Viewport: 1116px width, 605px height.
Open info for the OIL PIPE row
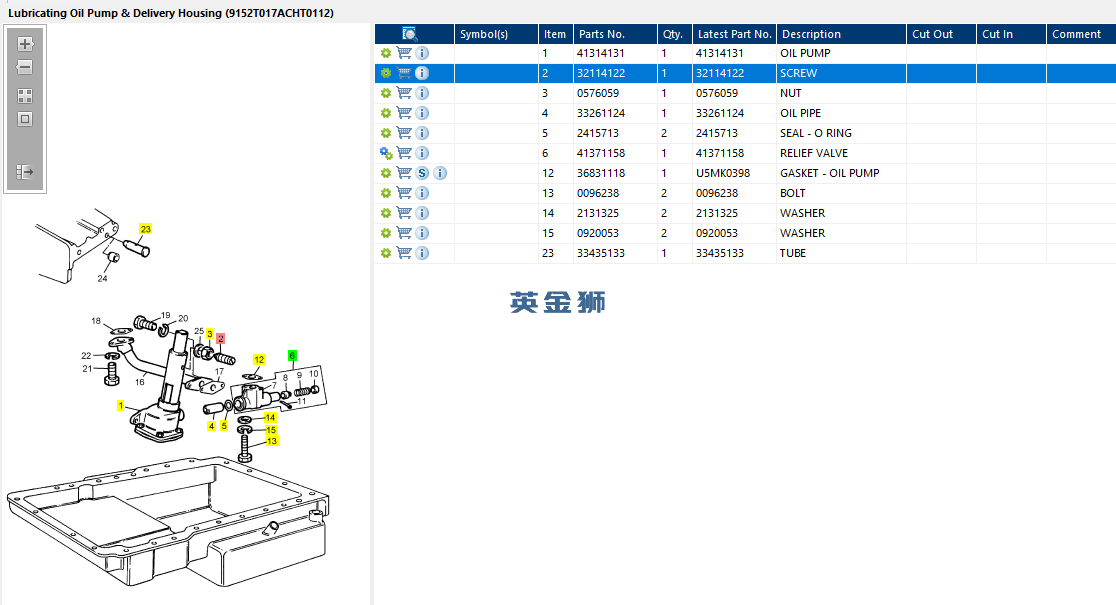(x=422, y=112)
